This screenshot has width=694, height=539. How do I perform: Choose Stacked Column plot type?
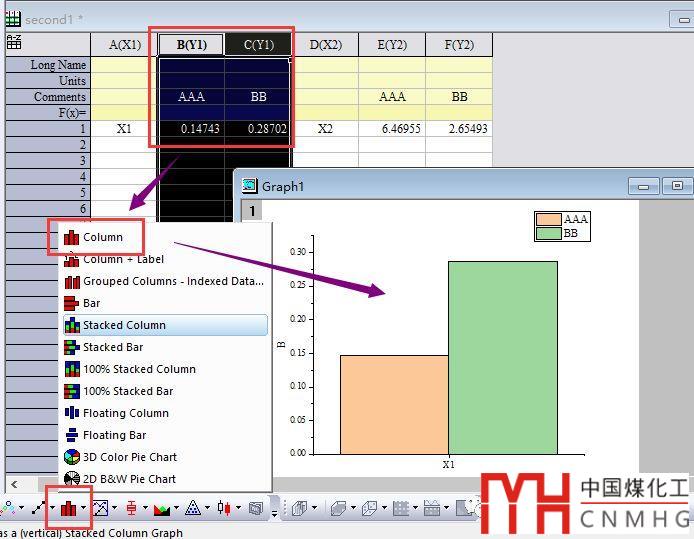click(x=166, y=325)
